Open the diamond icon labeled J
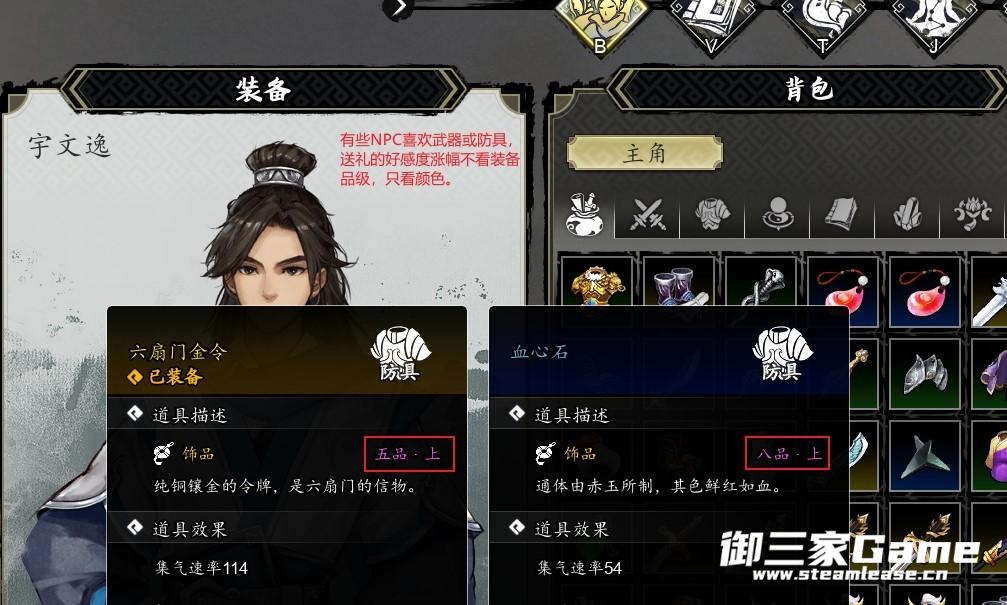The height and width of the screenshot is (605, 1007). [x=934, y=22]
